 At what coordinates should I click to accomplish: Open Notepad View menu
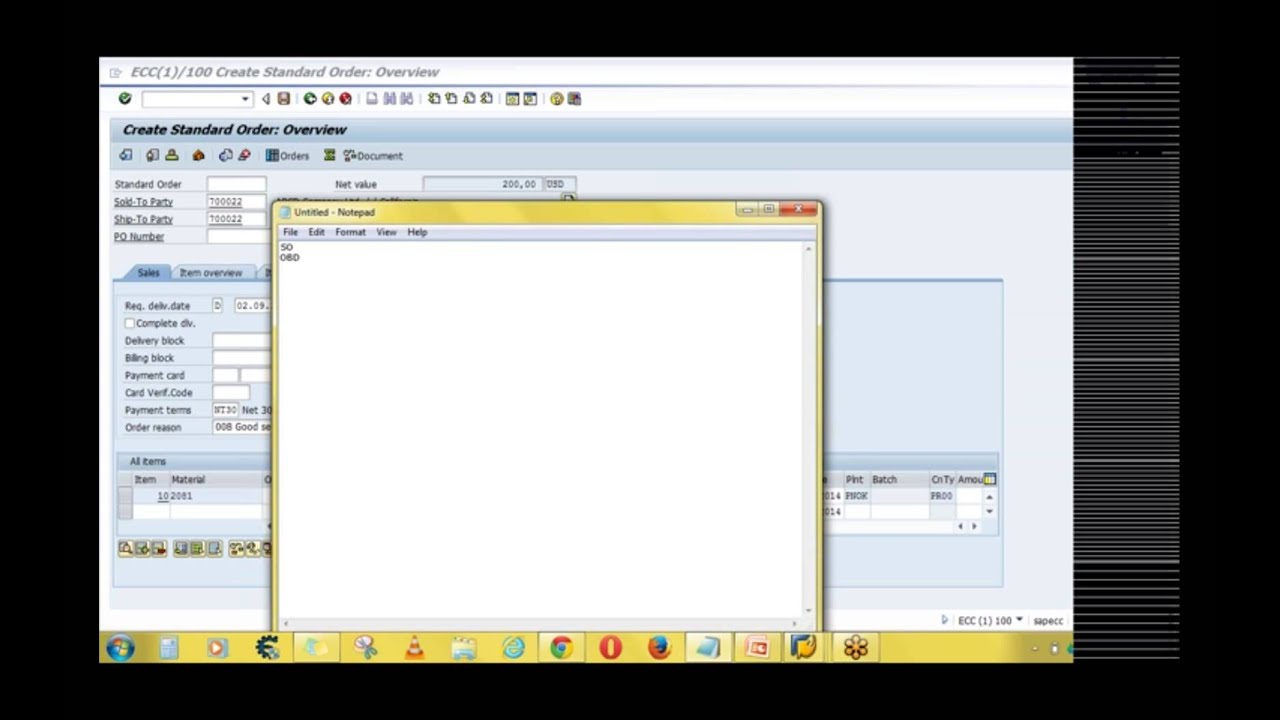pos(386,232)
